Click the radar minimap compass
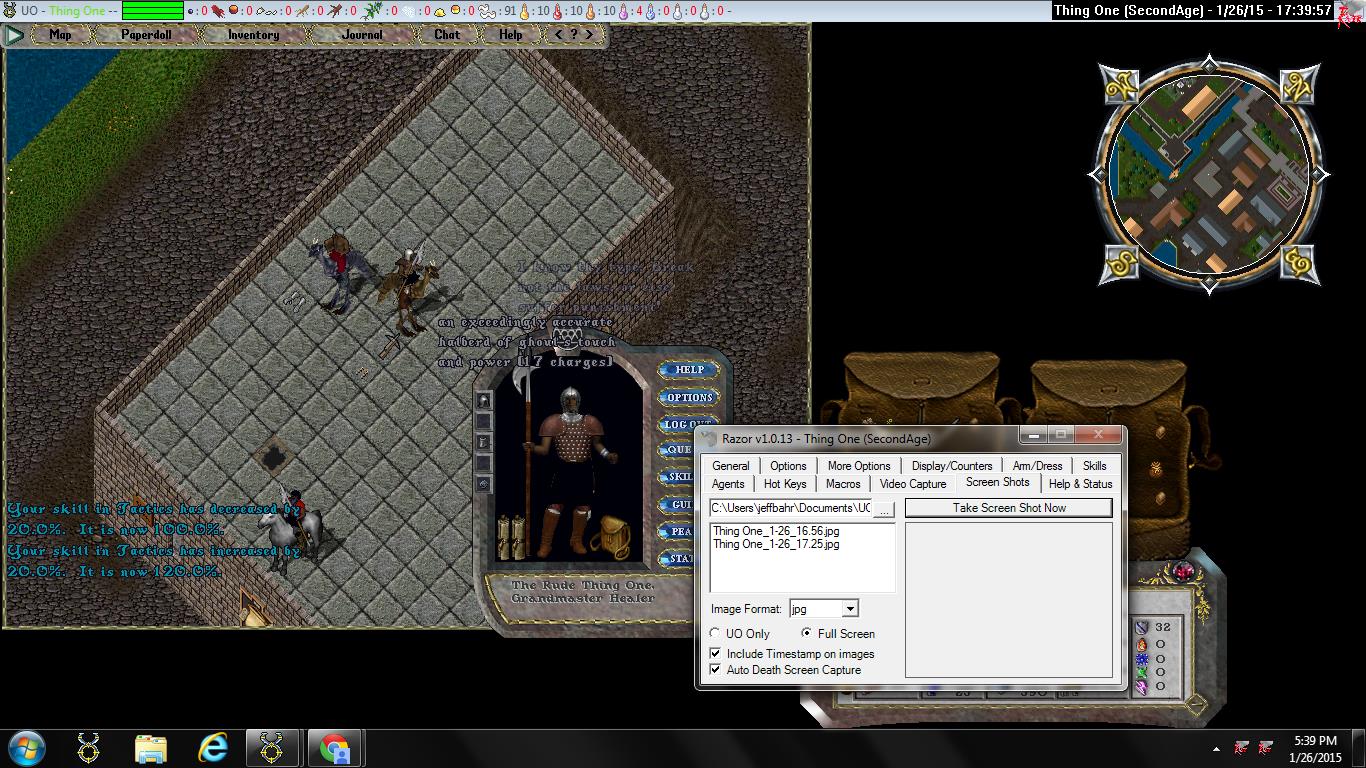Viewport: 1366px width, 768px height. pos(1209,175)
